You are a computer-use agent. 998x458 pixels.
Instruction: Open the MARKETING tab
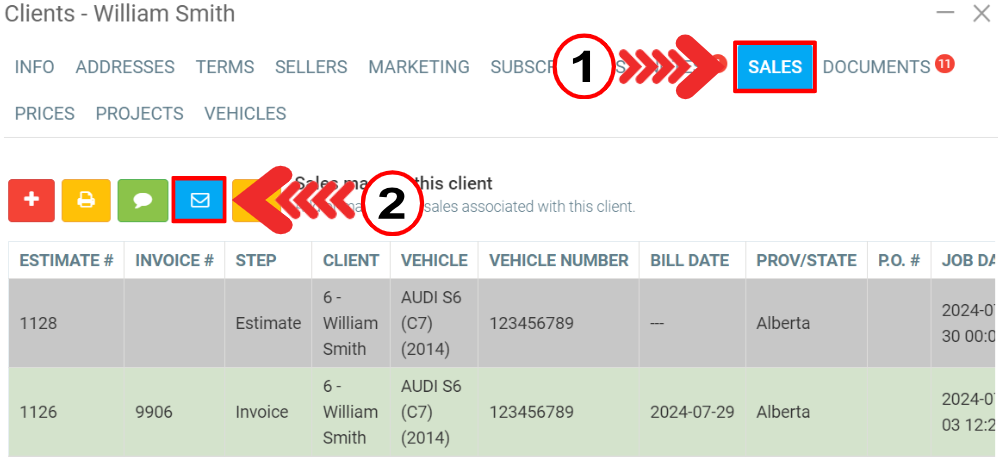tap(419, 67)
